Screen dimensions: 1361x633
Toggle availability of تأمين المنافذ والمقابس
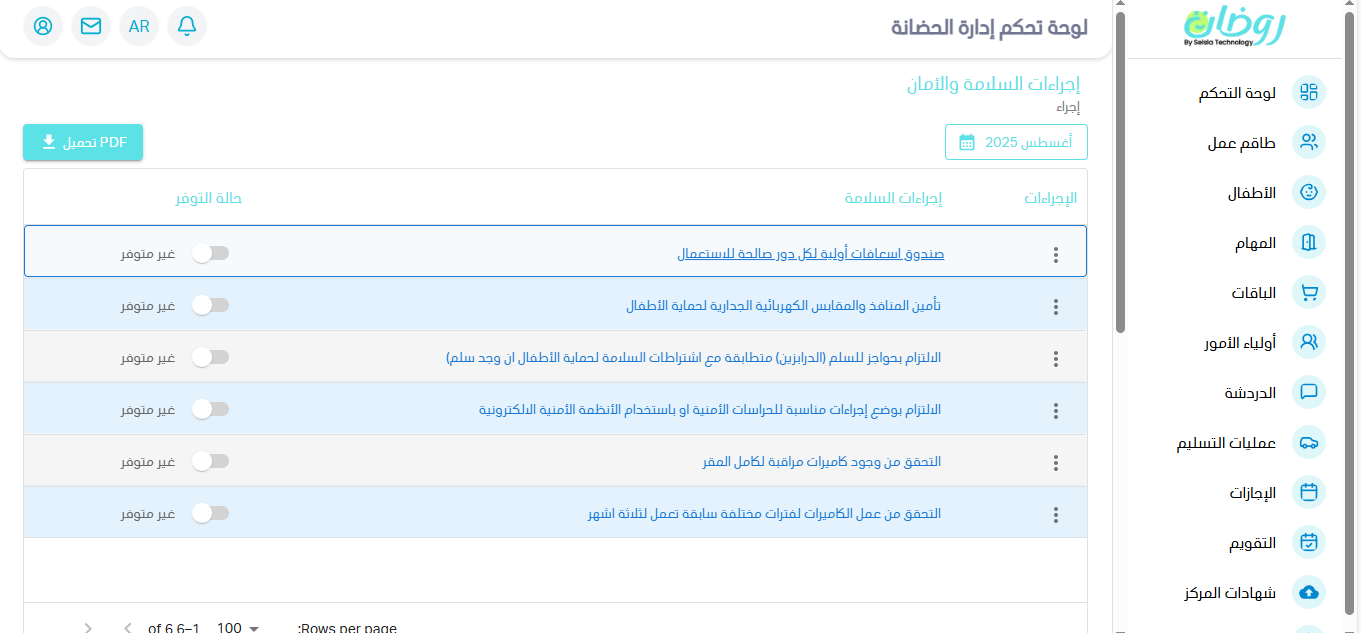pos(211,305)
